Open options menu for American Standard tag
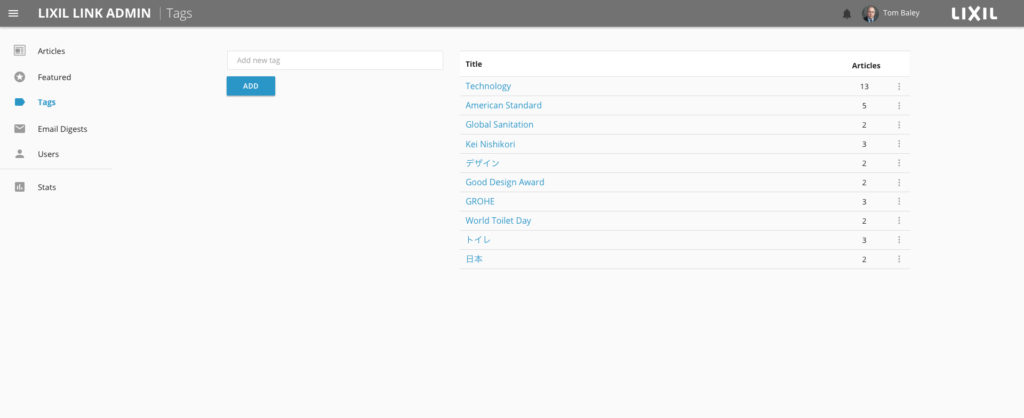Viewport: 1024px width, 418px height. pyautogui.click(x=899, y=105)
